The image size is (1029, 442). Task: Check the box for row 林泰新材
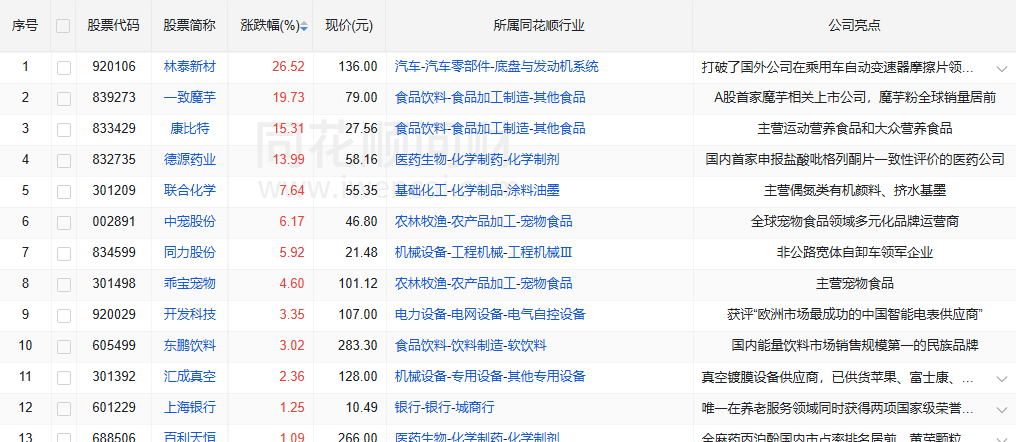[x=64, y=68]
